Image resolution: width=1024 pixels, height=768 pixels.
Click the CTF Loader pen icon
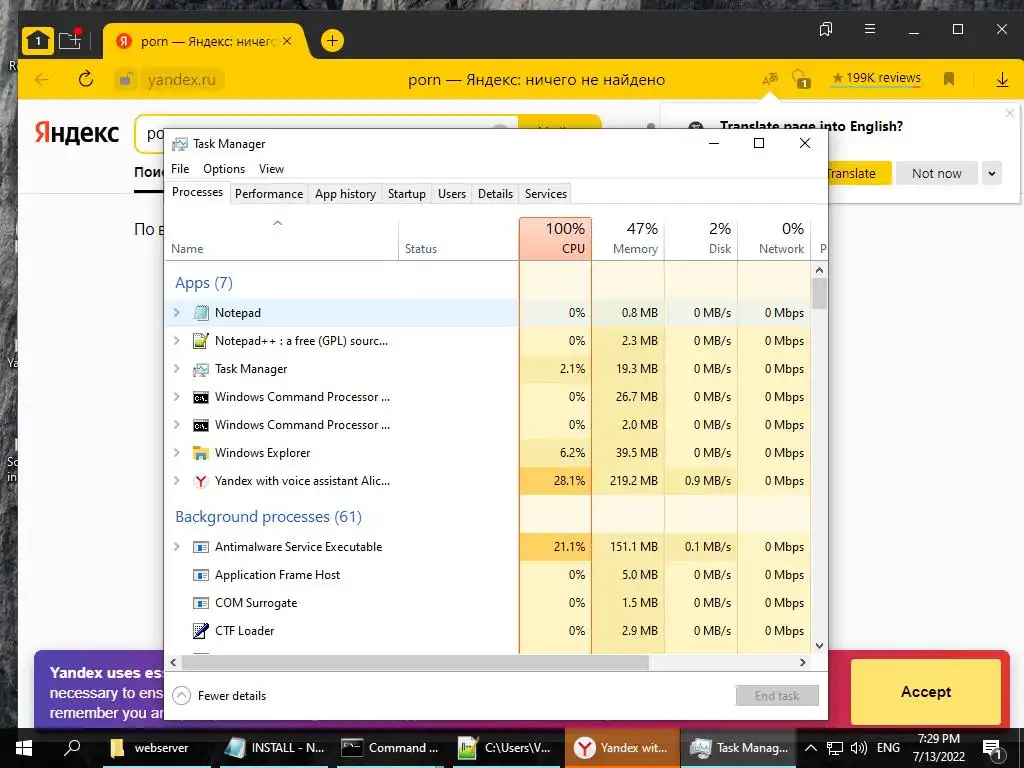[200, 631]
